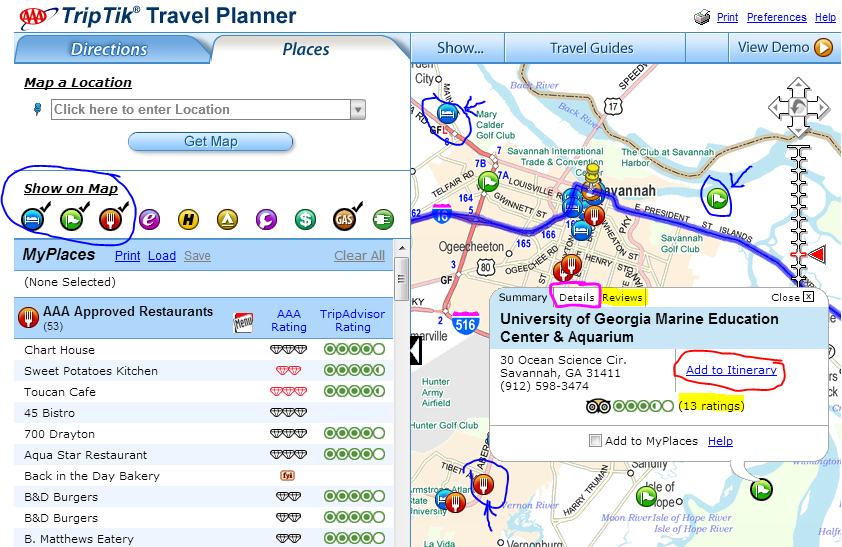Select Back in the Day Bakery
Image resolution: width=842 pixels, height=547 pixels.
204,476
